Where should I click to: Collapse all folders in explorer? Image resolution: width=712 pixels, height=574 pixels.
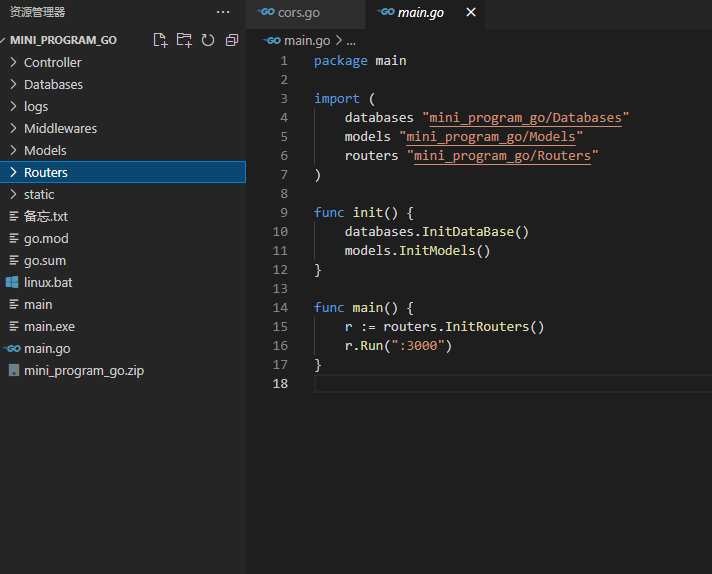tap(232, 40)
